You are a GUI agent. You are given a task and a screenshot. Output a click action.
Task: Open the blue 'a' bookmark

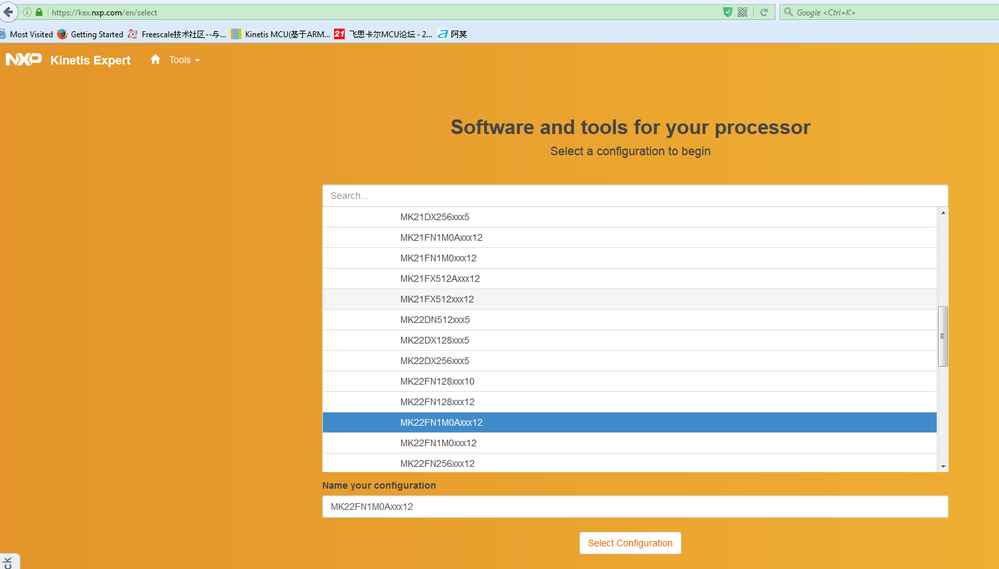click(452, 34)
